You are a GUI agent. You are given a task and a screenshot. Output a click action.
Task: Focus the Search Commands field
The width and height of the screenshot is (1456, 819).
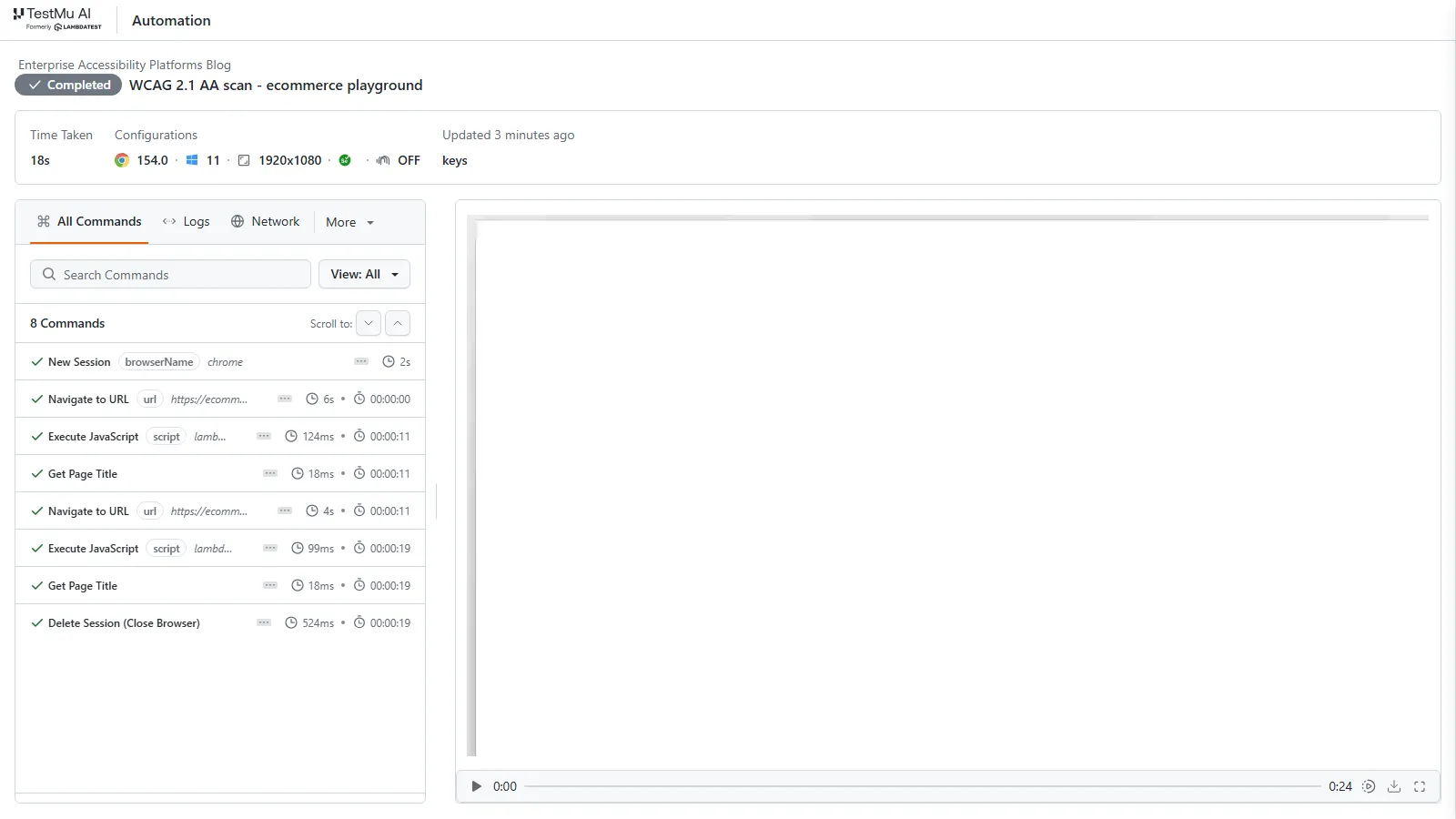(x=170, y=274)
